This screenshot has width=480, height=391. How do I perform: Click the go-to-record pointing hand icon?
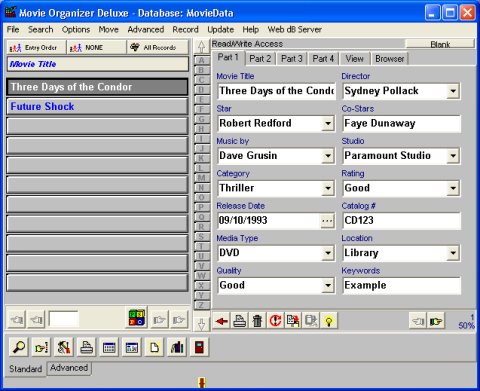click(x=41, y=347)
